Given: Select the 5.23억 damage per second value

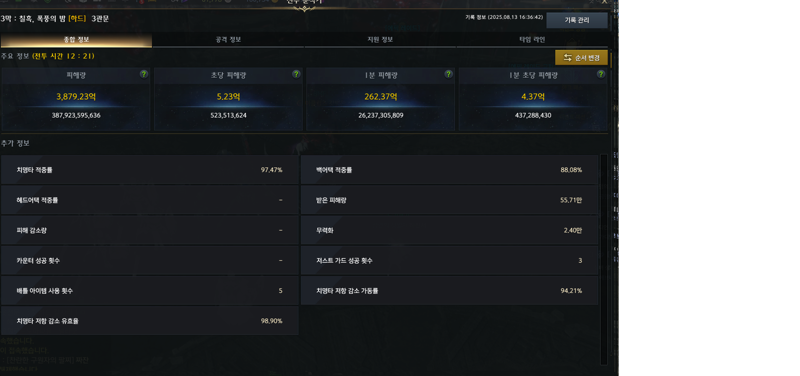Looking at the screenshot, I should [228, 97].
